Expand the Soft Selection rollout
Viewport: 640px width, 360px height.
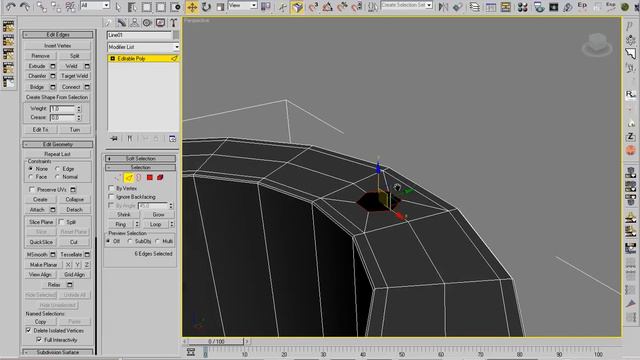(x=140, y=158)
